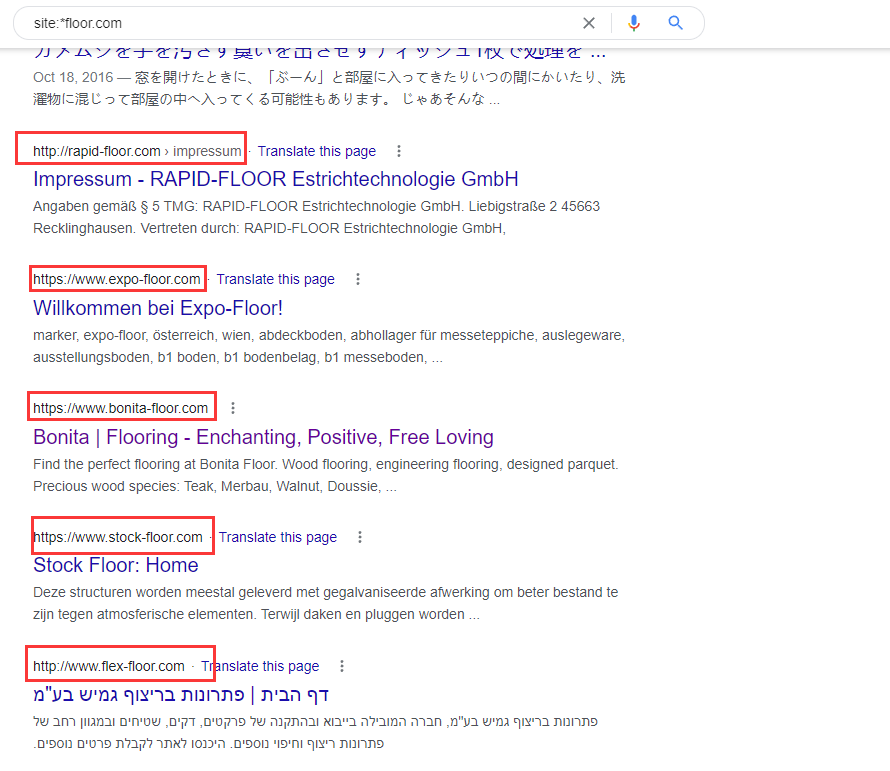Translate the flex-floor.com page
Screen dimensions: 890x771
[259, 666]
